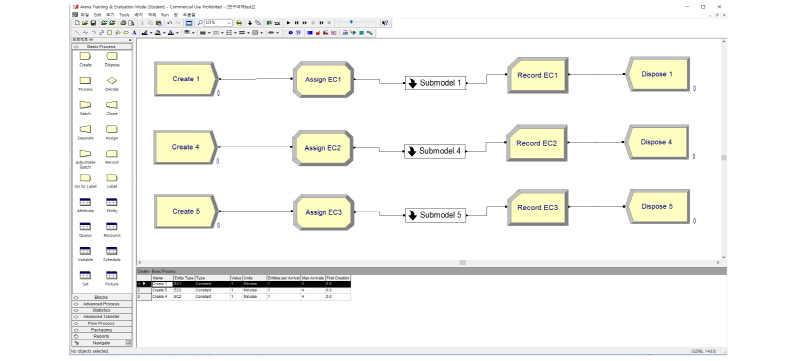
Task: Click the Connect modules toolbar icon
Action: pyautogui.click(x=258, y=23)
